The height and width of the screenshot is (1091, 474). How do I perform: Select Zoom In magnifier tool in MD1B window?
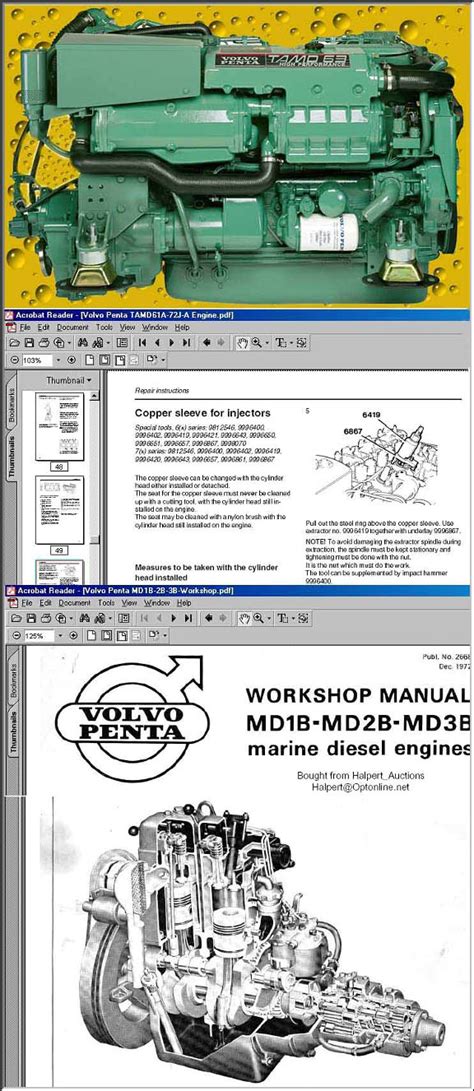click(x=259, y=618)
